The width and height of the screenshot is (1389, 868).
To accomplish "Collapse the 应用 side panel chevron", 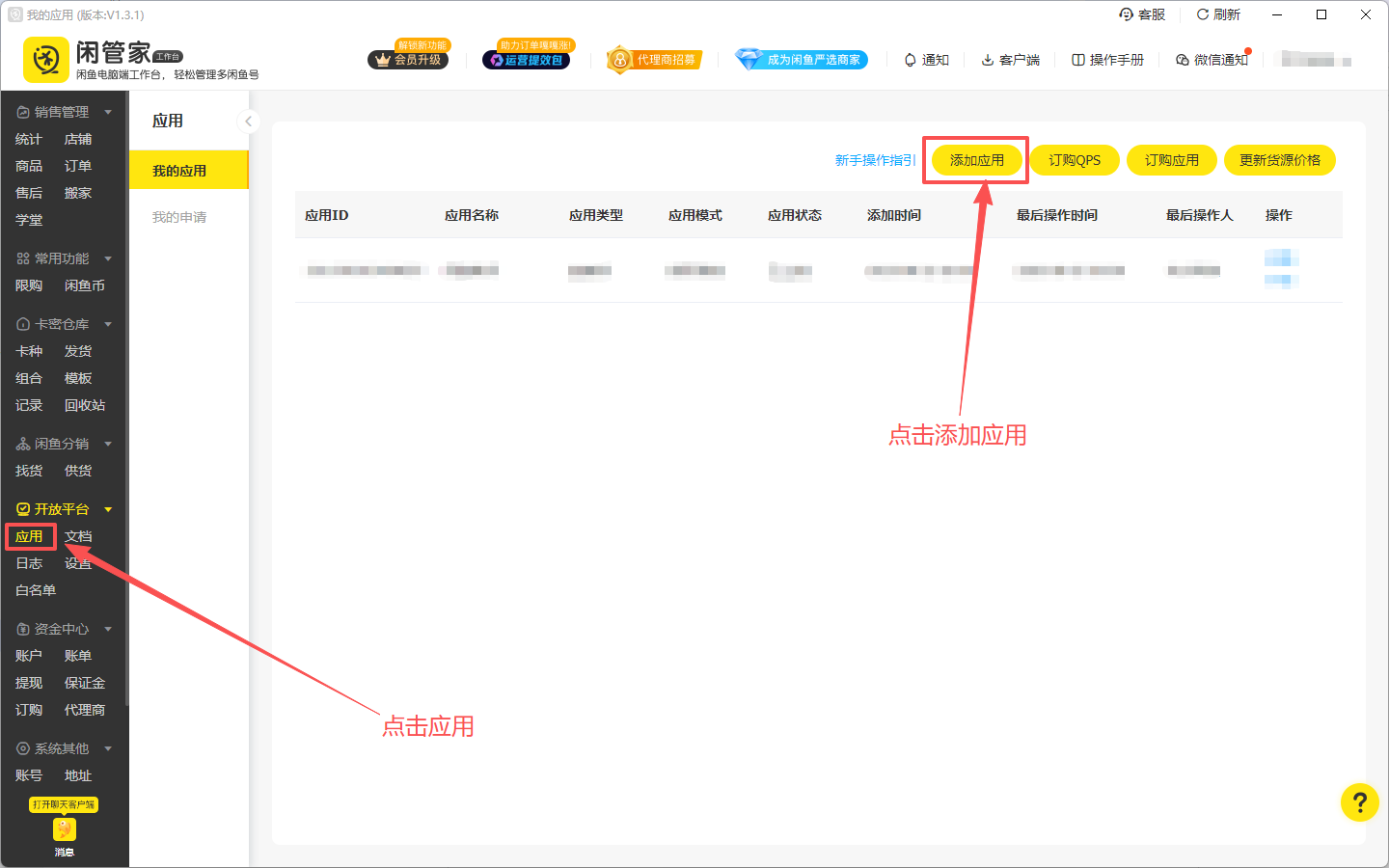I will pos(248,121).
